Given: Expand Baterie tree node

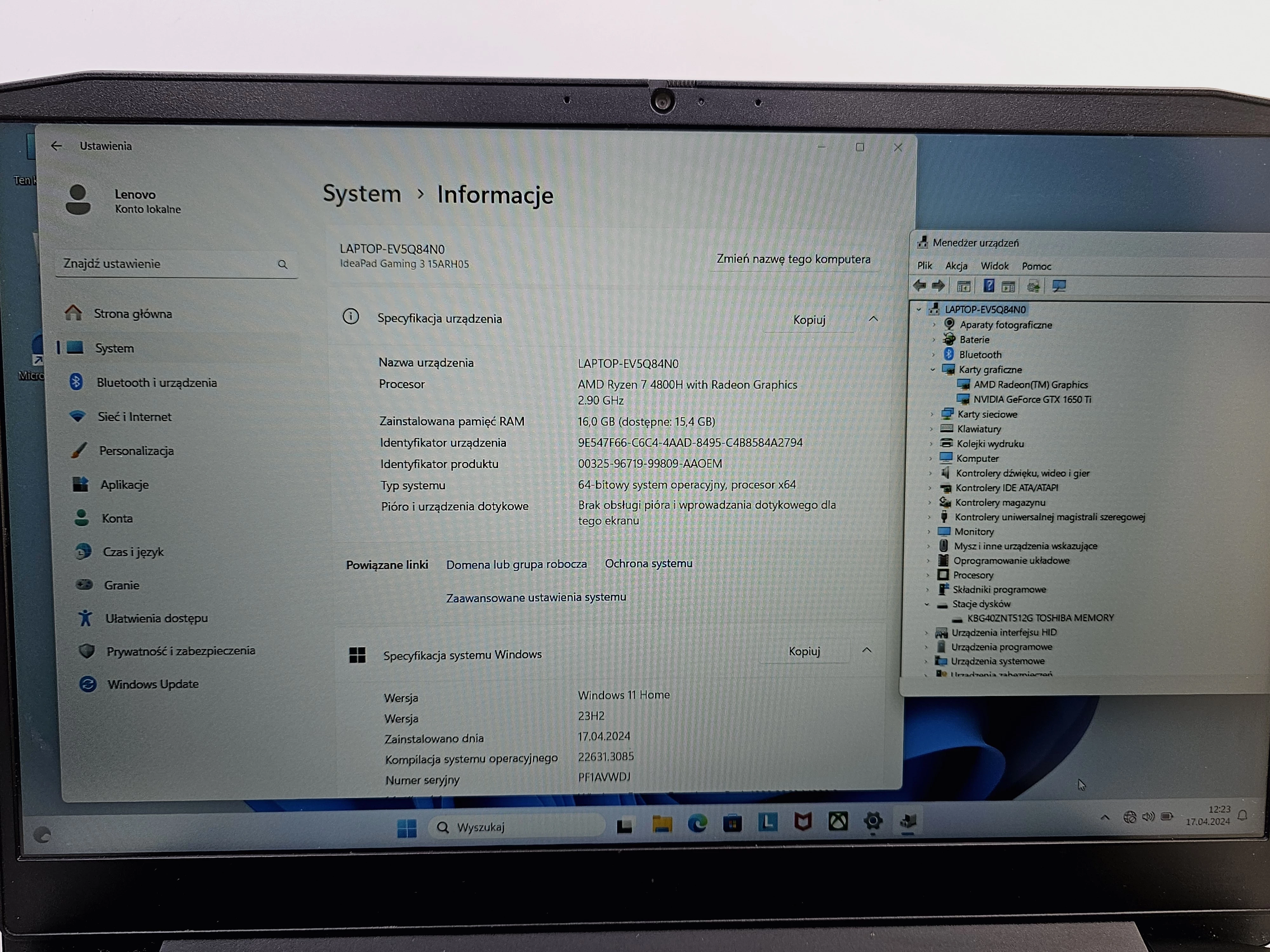Looking at the screenshot, I should pos(933,340).
